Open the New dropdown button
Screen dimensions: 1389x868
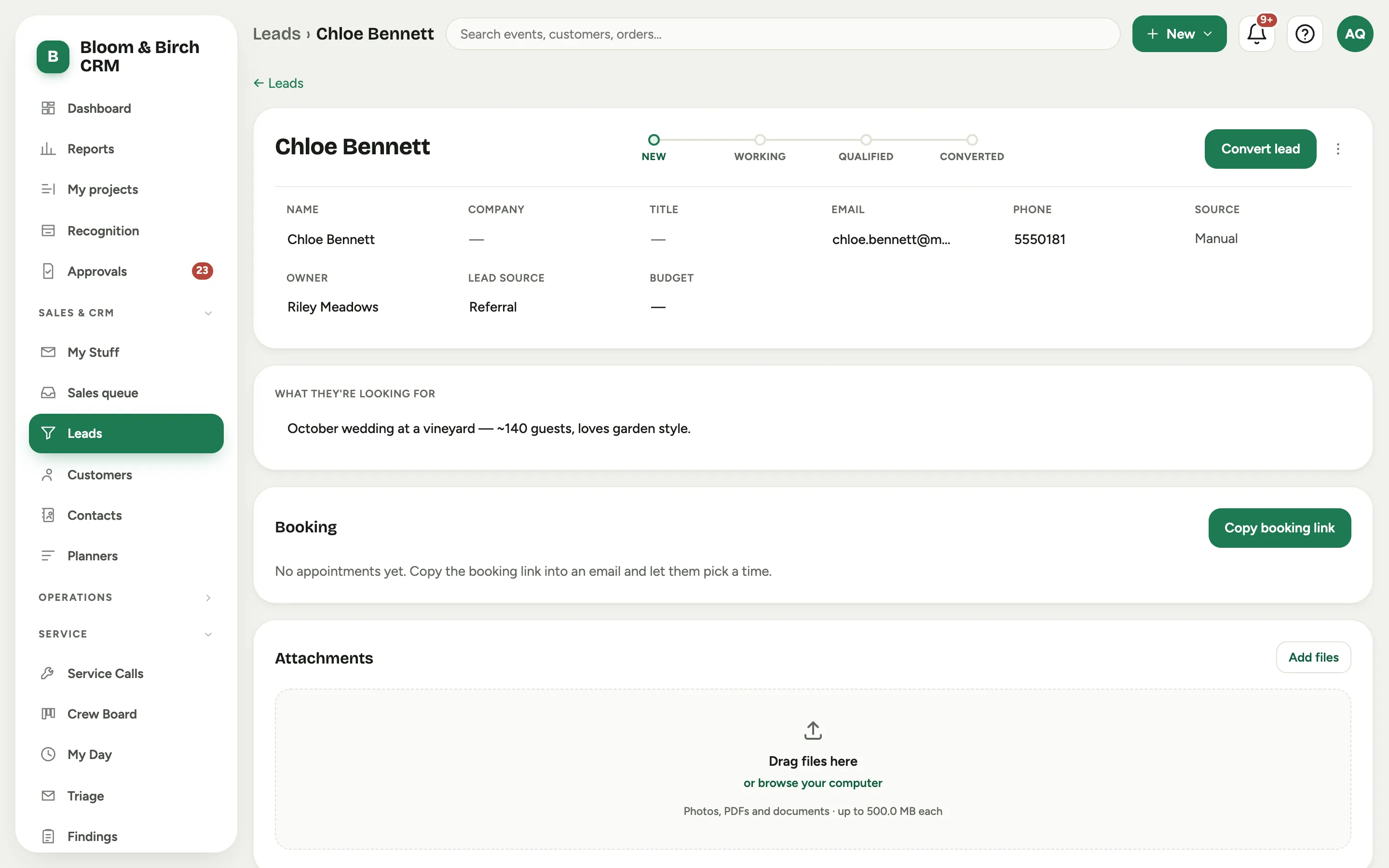click(x=1179, y=34)
